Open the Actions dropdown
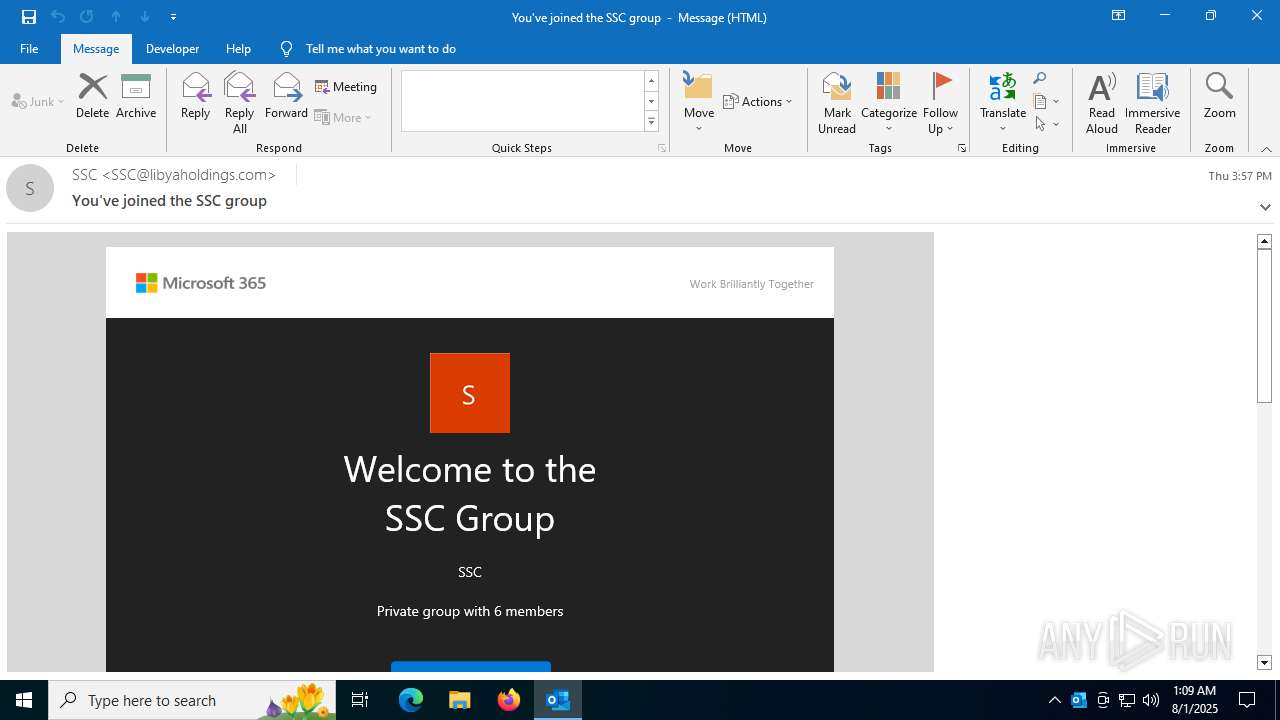Image resolution: width=1280 pixels, height=720 pixels. [x=757, y=101]
